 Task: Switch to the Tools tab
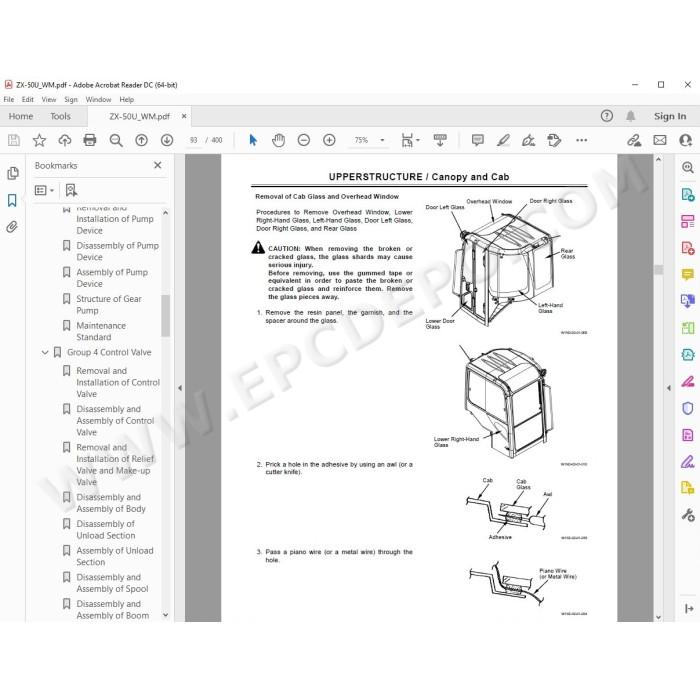(x=60, y=116)
